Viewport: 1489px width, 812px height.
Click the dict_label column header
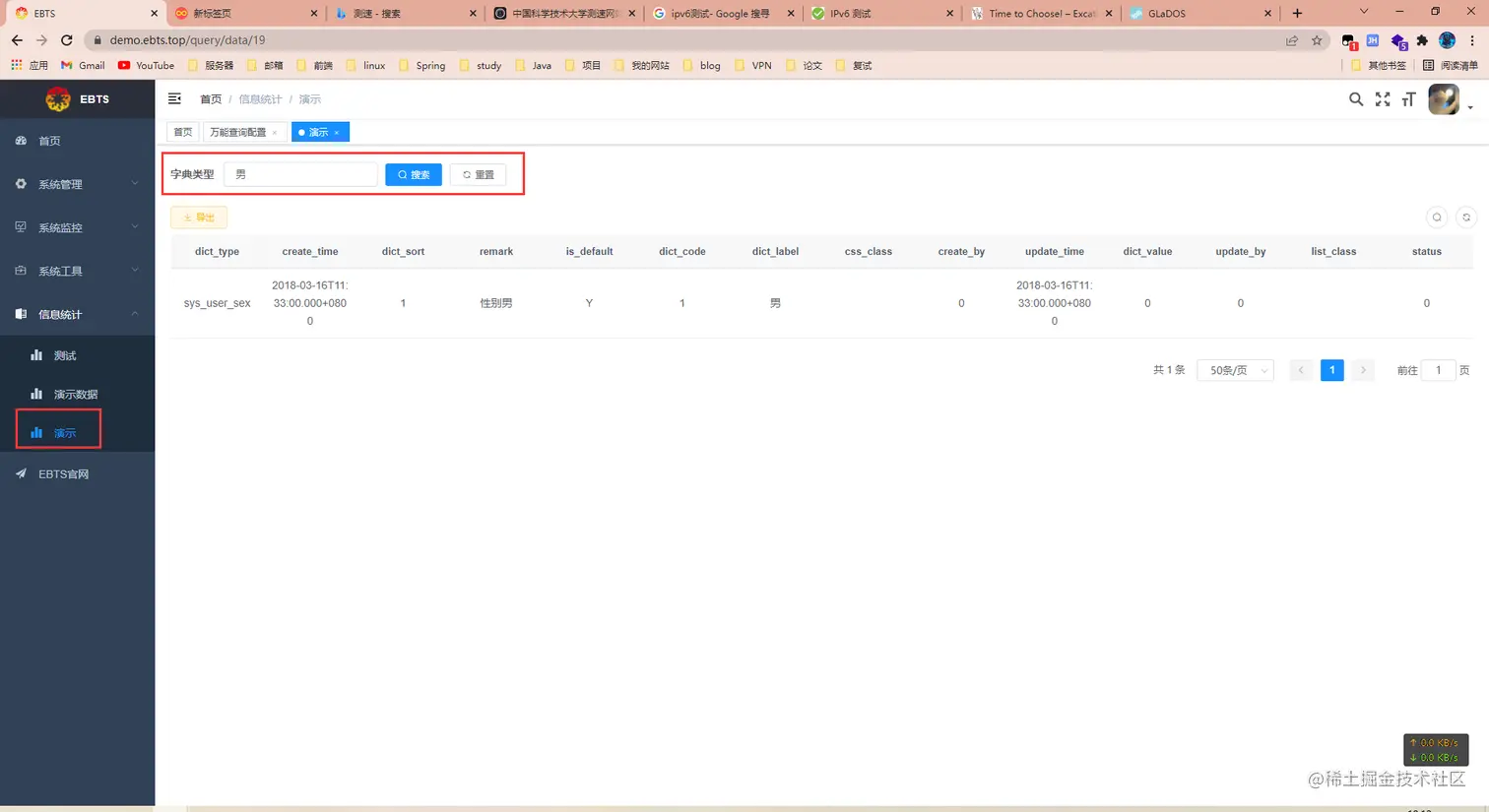coord(775,251)
